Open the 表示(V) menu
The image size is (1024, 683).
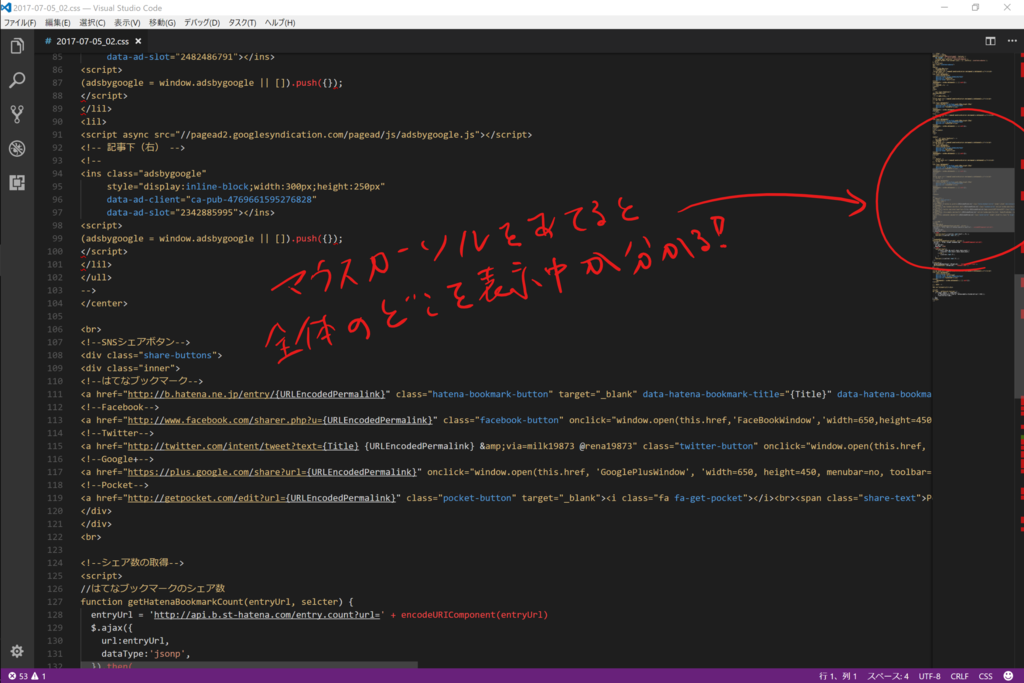point(127,23)
